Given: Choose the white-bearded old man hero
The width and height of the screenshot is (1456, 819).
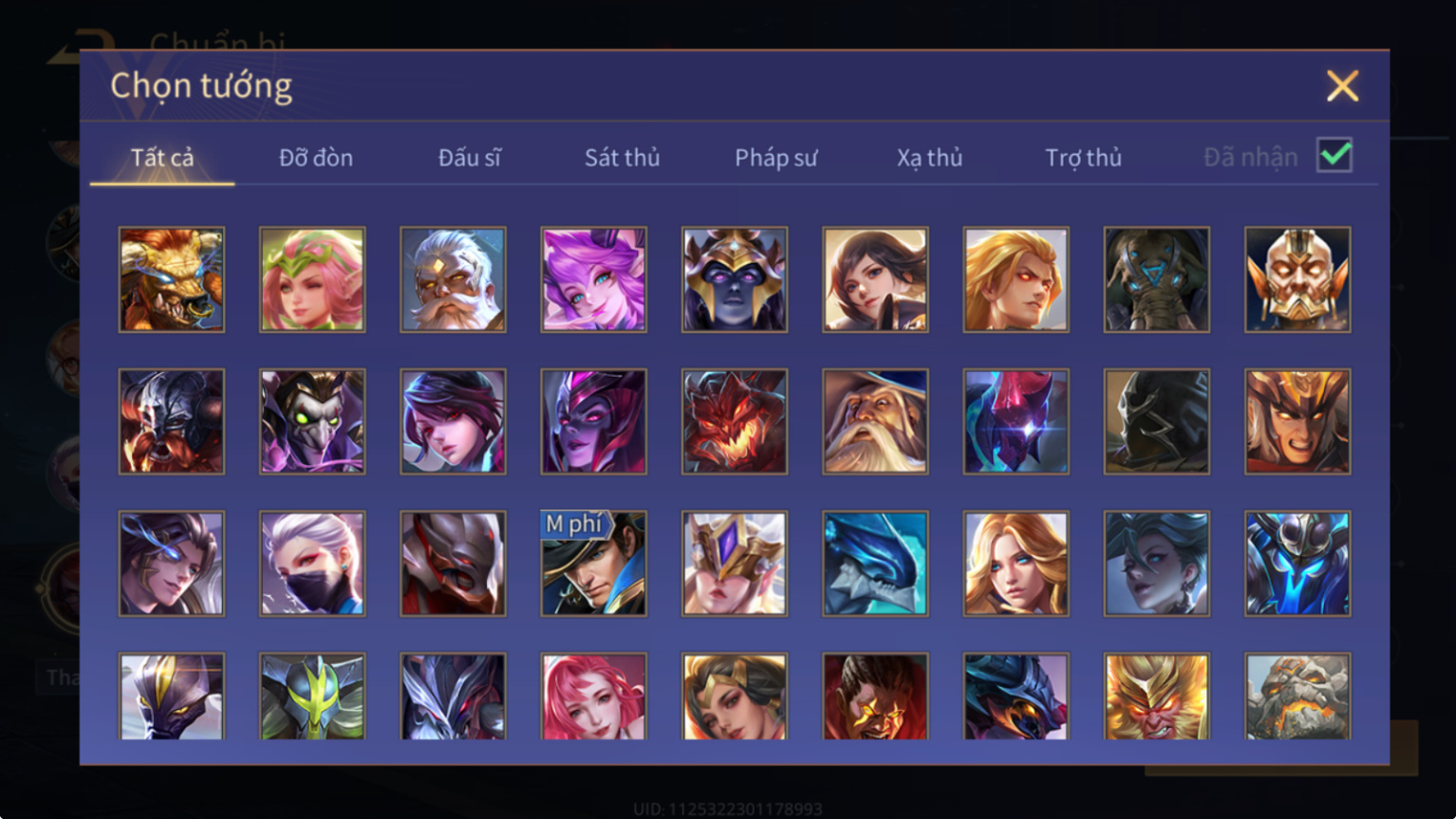Looking at the screenshot, I should click(x=454, y=280).
